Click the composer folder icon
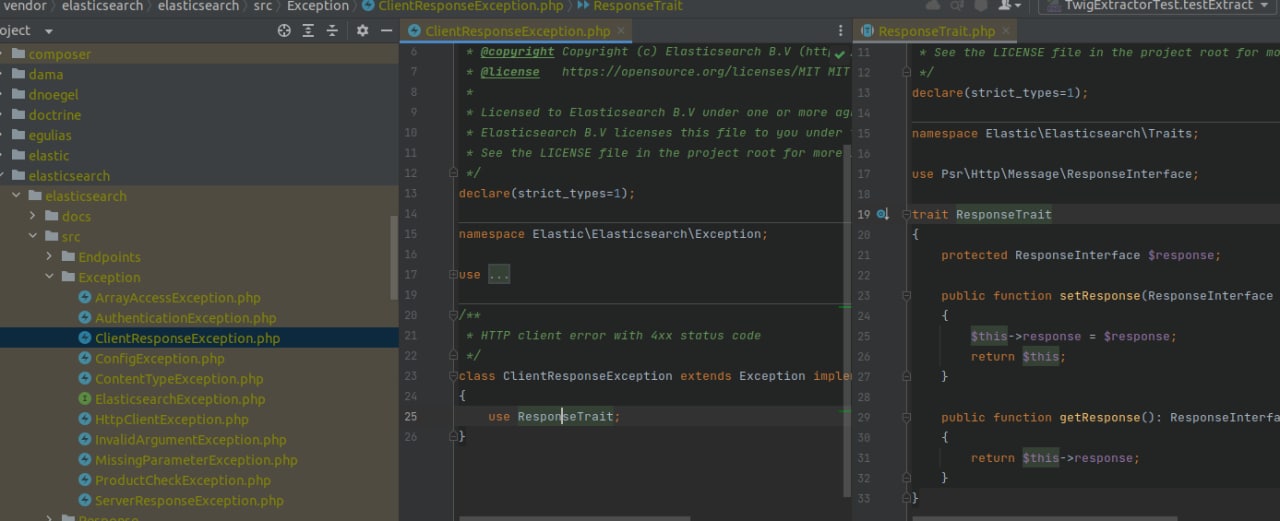The width and height of the screenshot is (1280, 521). pyautogui.click(x=18, y=54)
